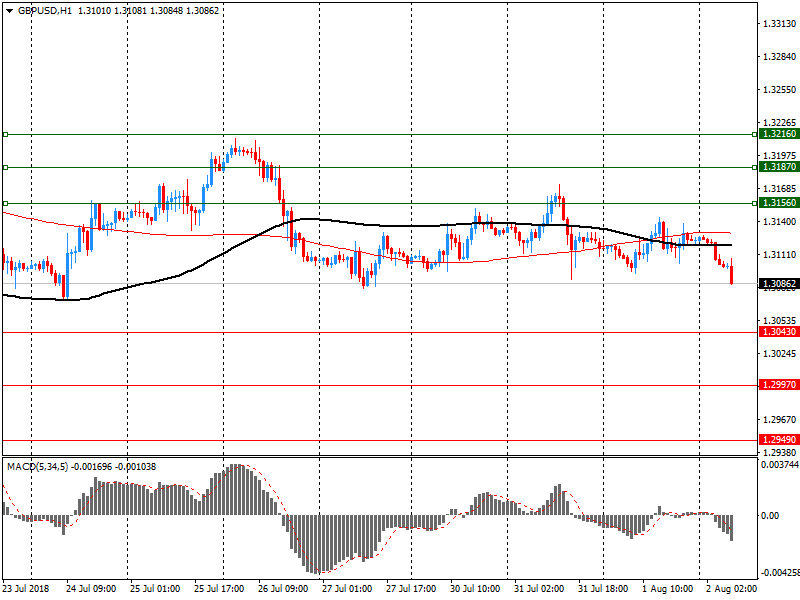Click the triangle arrow beside GBPUSD,H1
The image size is (800, 600).
pos(8,11)
